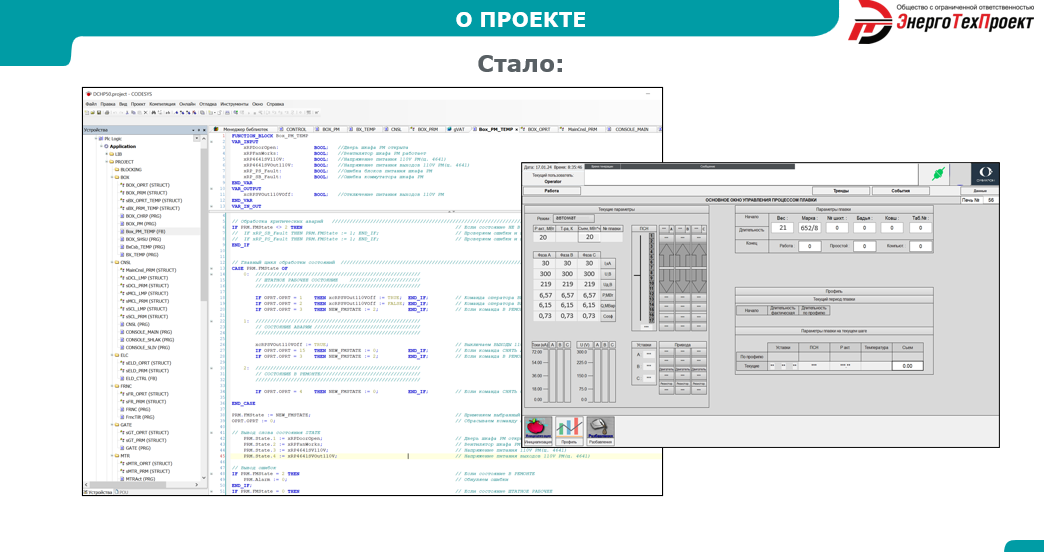Click the Delete (X) icon in the CODESYS toolbar
Image resolution: width=1044 pixels, height=552 pixels.
tap(146, 113)
